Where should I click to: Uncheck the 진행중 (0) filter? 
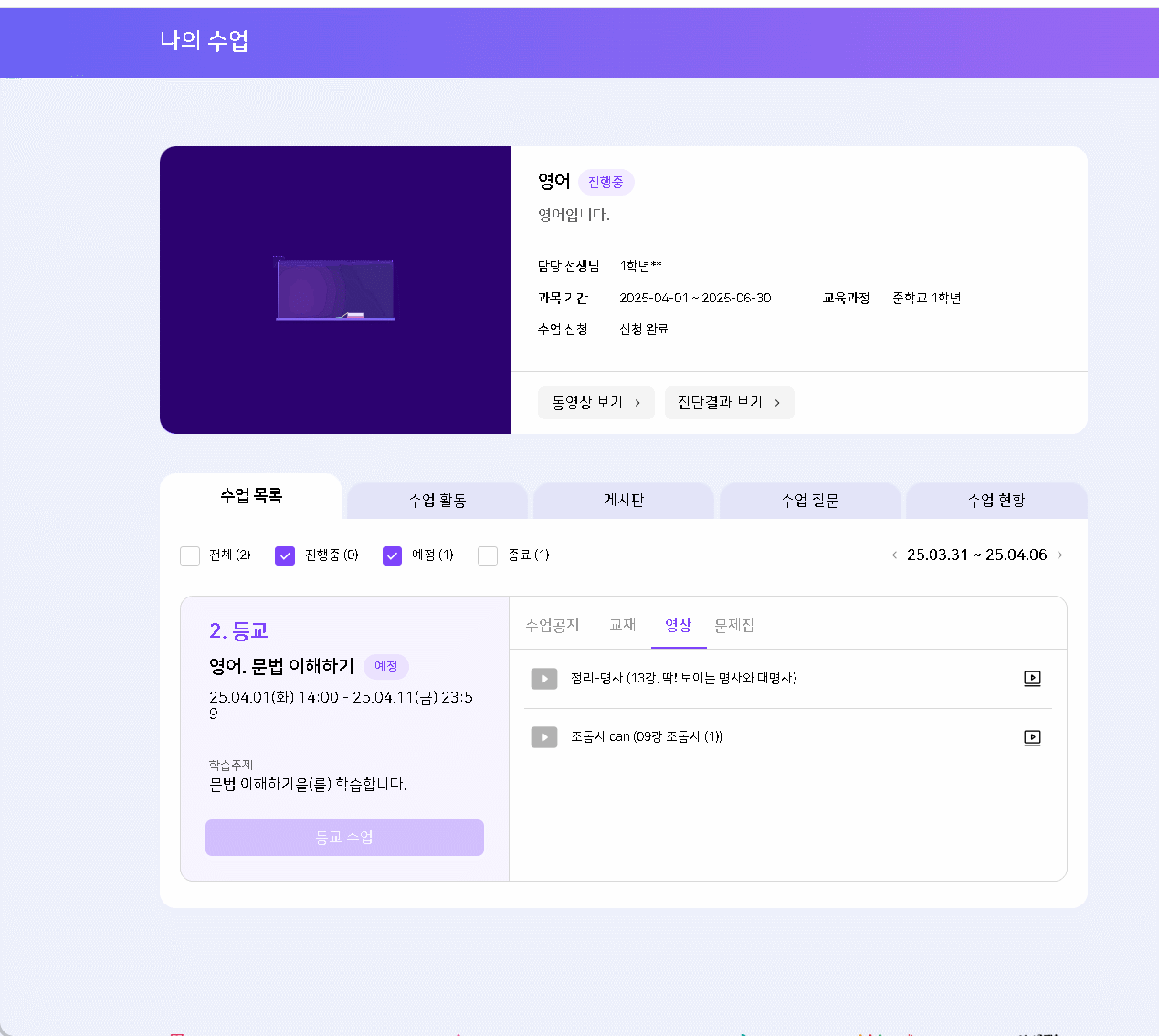(x=285, y=555)
